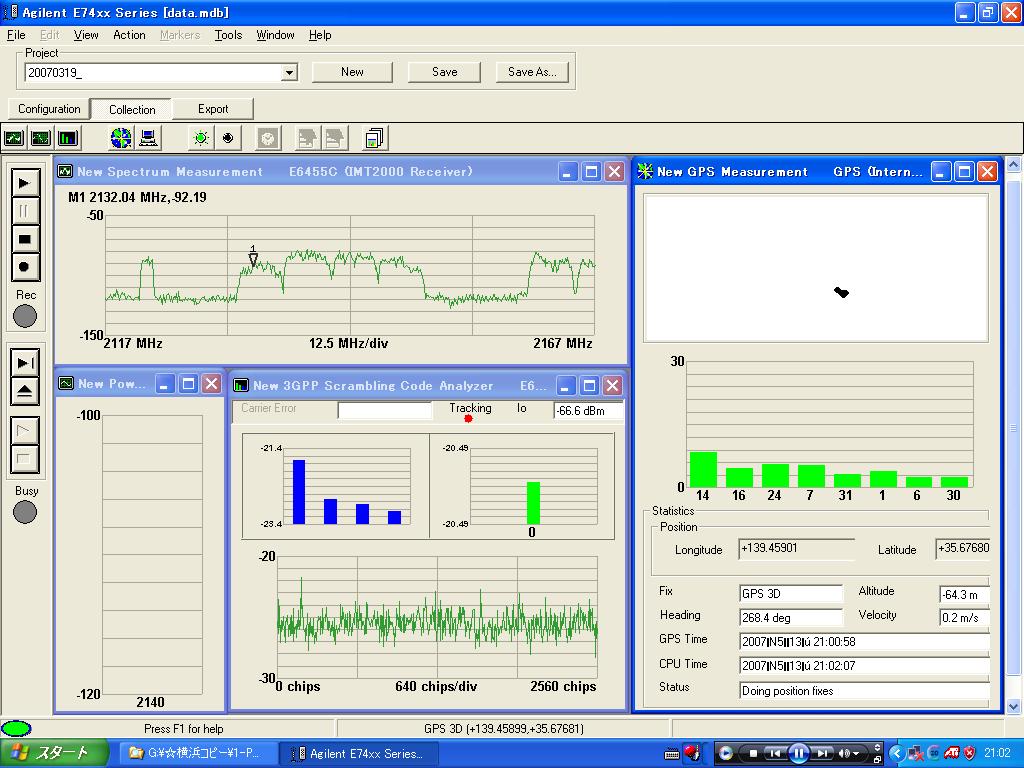
Task: Click the keyboard icon in the taskbar
Action: [671, 754]
